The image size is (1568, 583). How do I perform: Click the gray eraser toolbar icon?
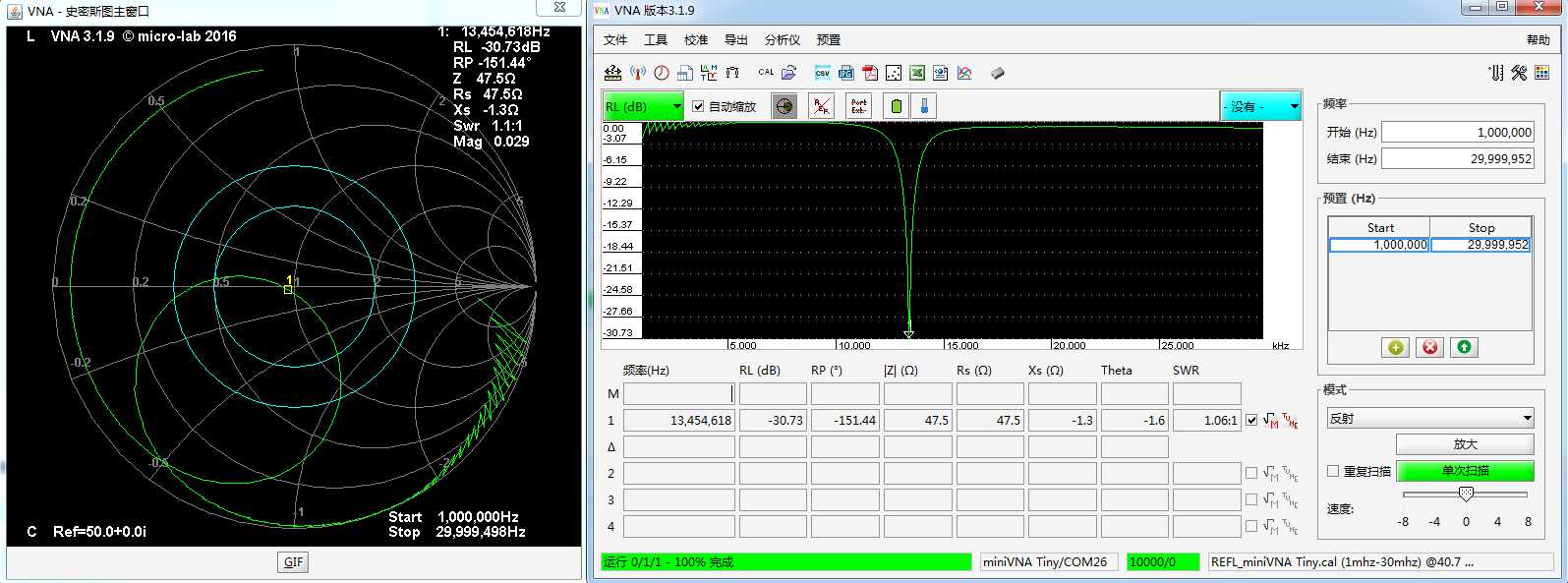pos(998,73)
